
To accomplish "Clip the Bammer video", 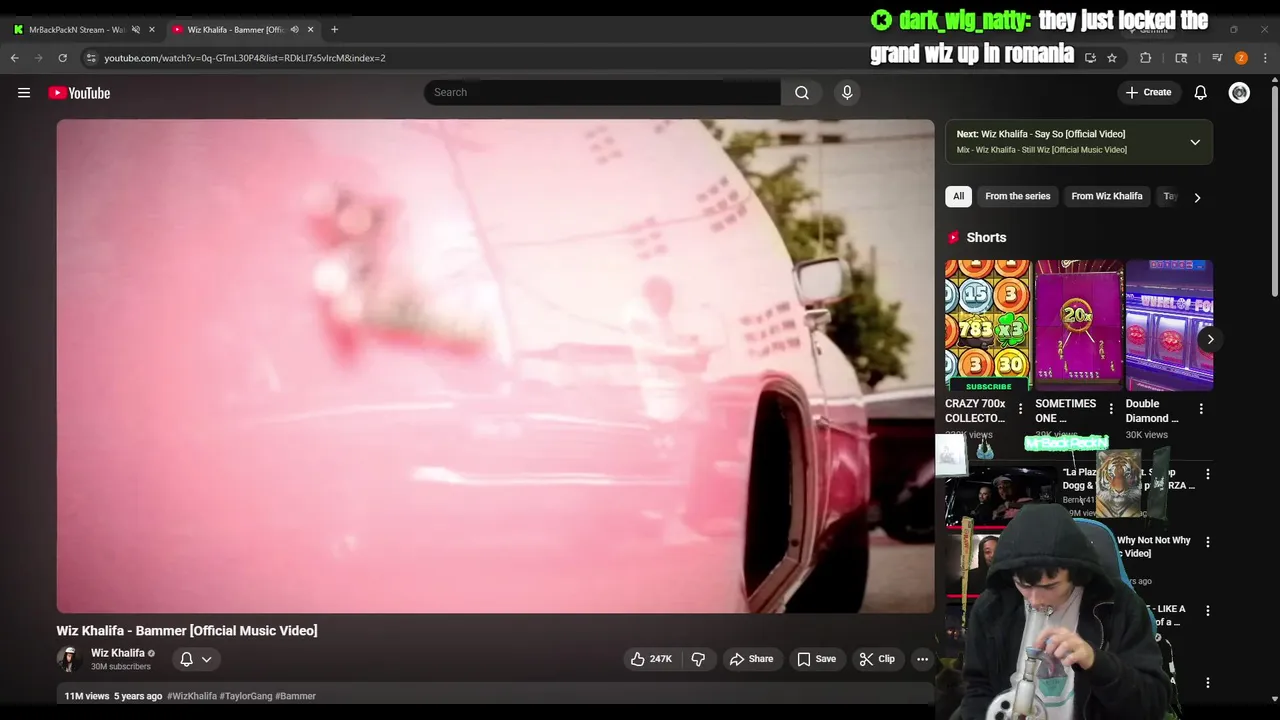I will [x=877, y=659].
